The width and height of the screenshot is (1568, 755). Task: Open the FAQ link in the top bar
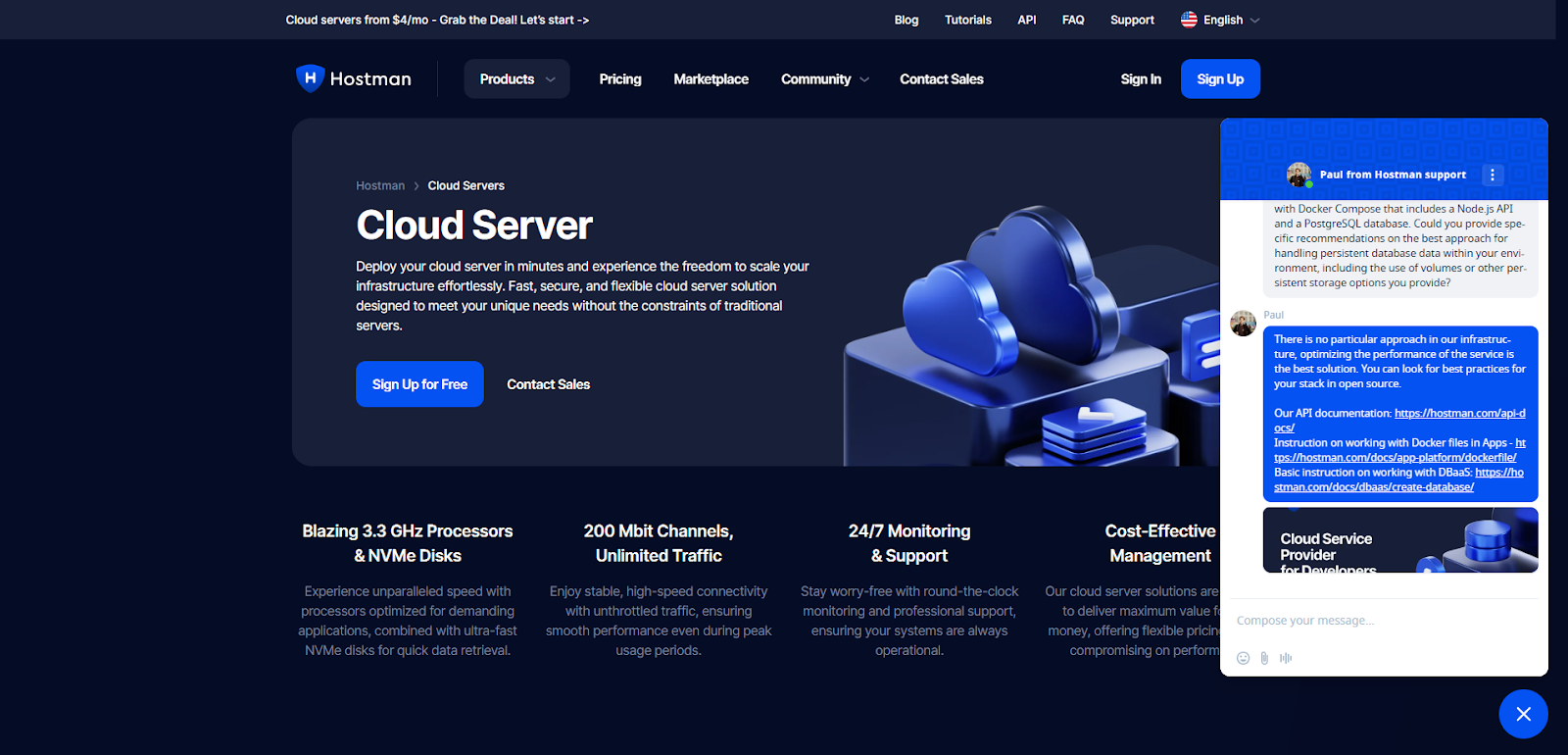pos(1073,20)
